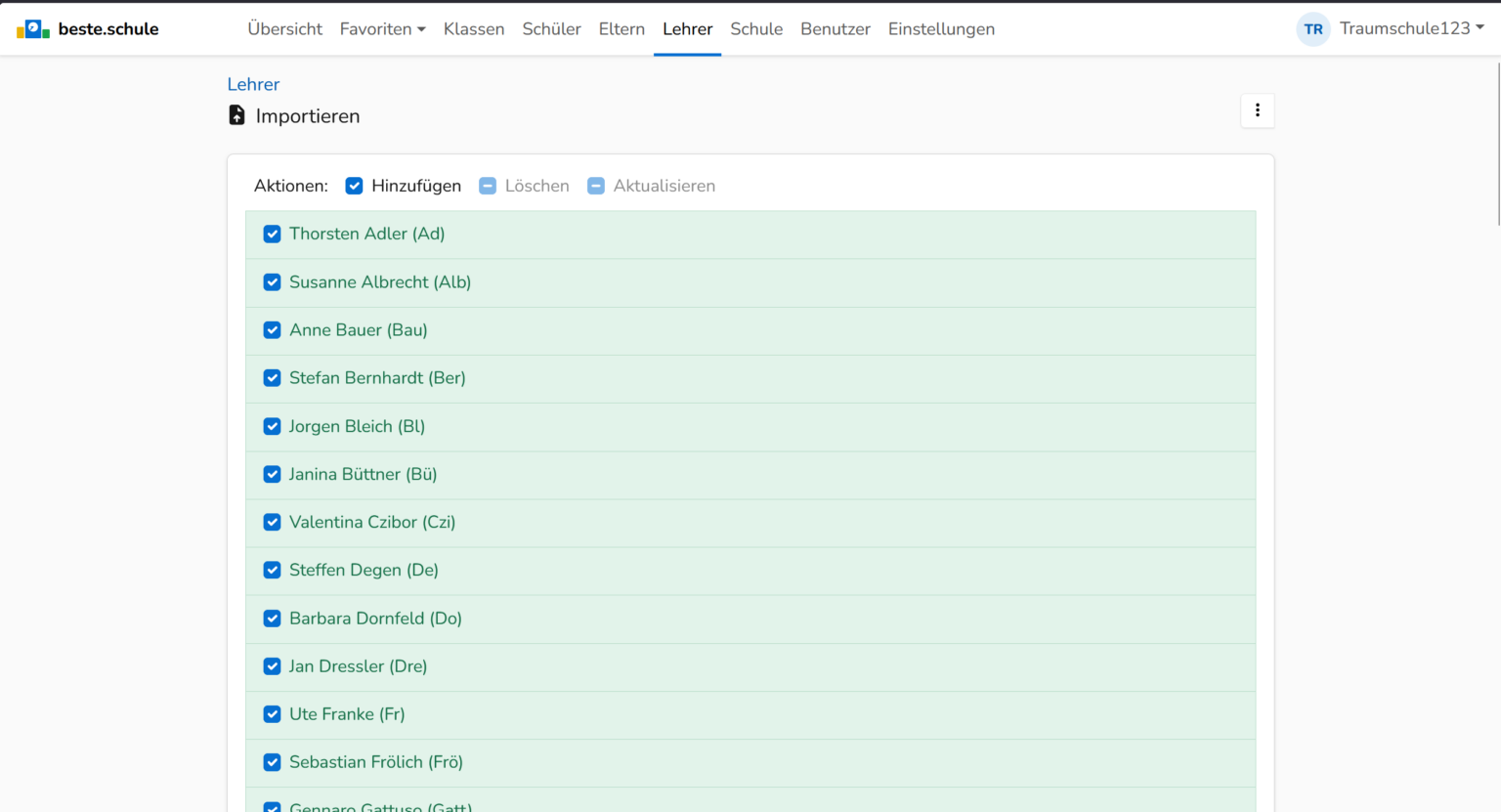Click the Lehrer breadcrumb link
The height and width of the screenshot is (812, 1501).
click(x=253, y=84)
